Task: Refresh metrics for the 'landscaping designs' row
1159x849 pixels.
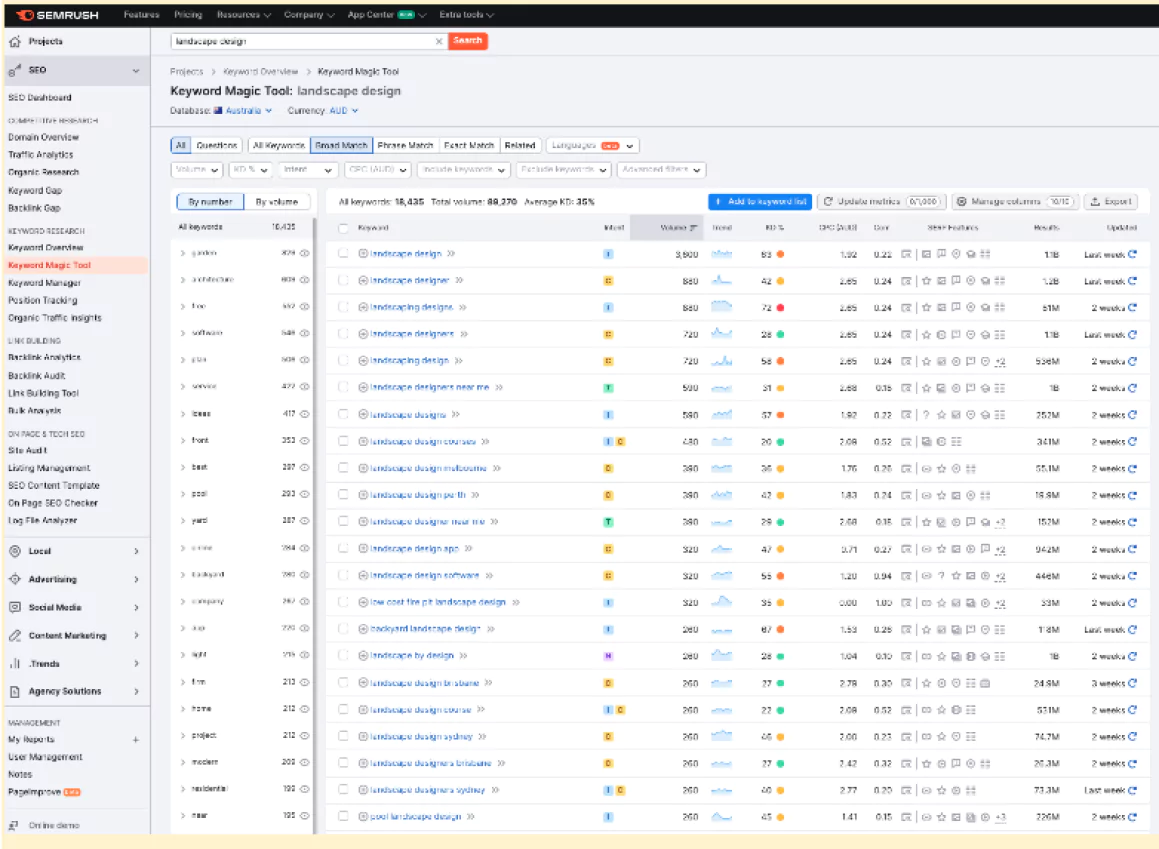Action: pos(1132,307)
